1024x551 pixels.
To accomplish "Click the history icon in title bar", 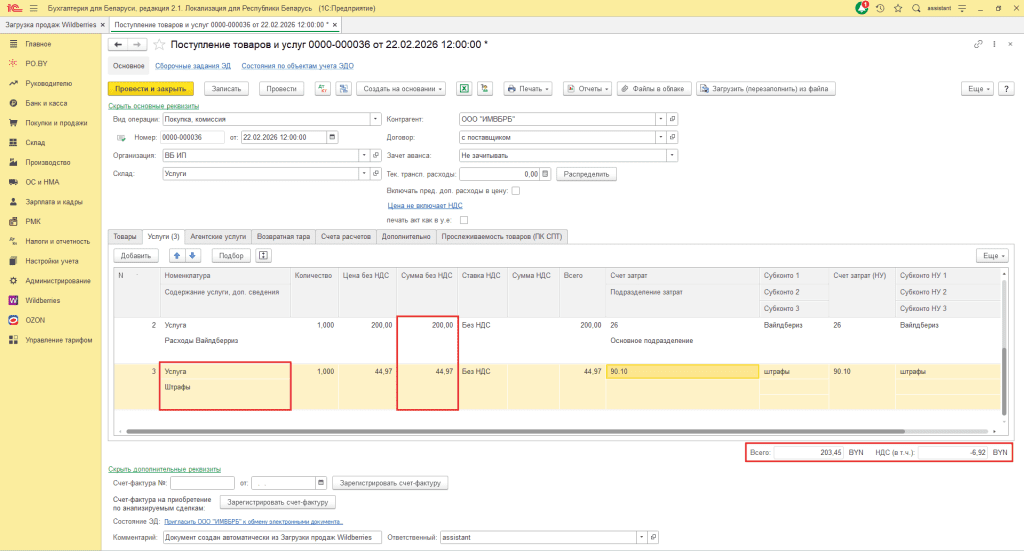I will pyautogui.click(x=879, y=8).
